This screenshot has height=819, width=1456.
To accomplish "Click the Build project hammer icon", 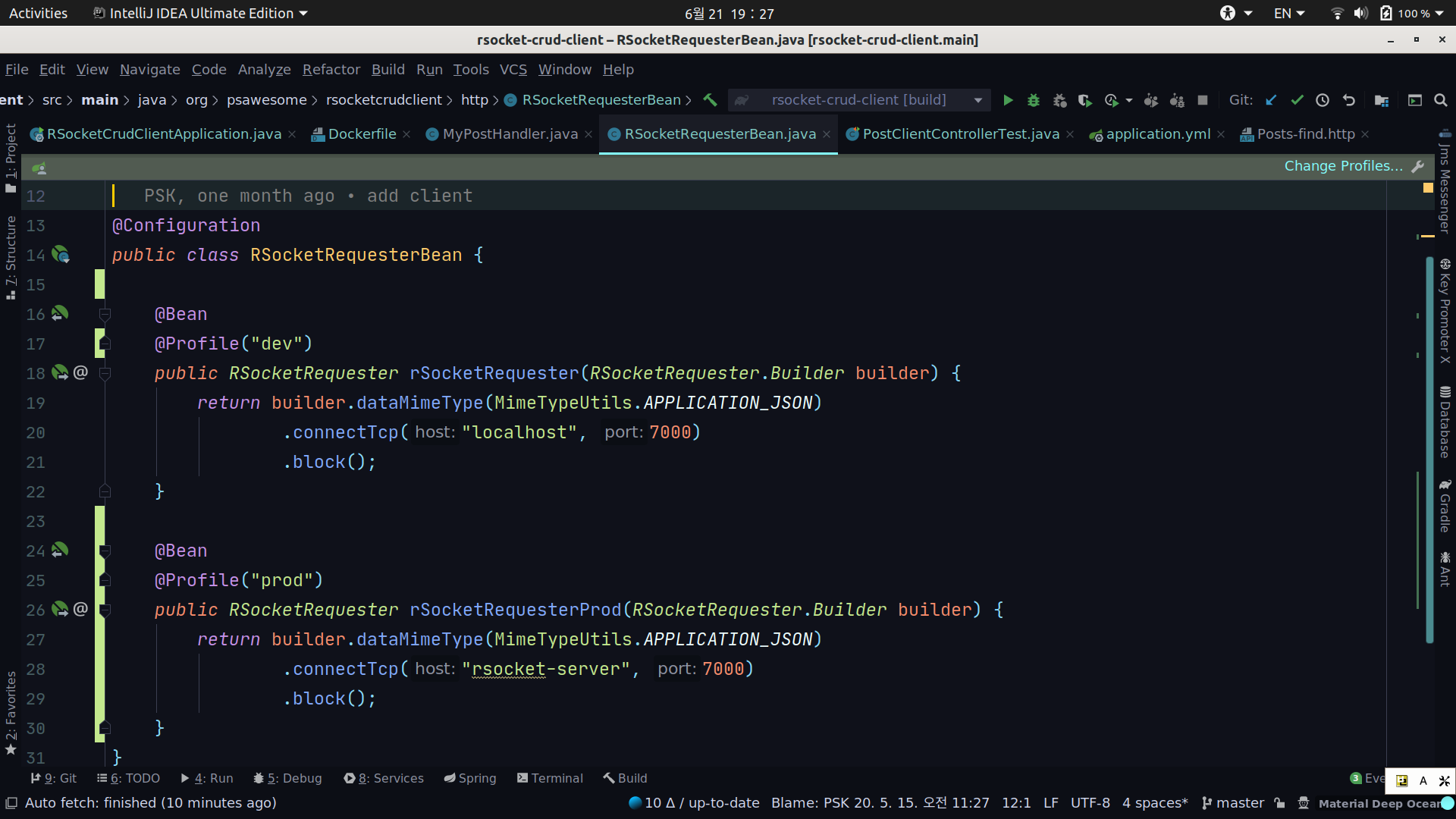I will click(711, 100).
